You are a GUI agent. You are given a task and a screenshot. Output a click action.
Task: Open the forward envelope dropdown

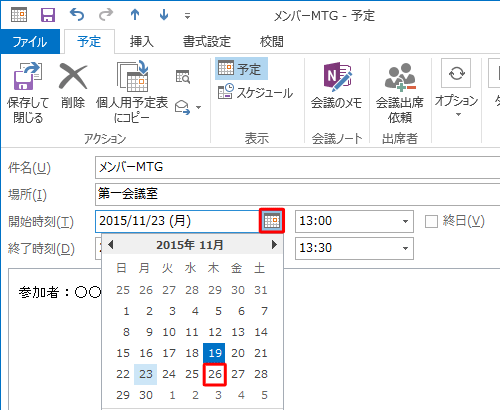click(x=198, y=107)
